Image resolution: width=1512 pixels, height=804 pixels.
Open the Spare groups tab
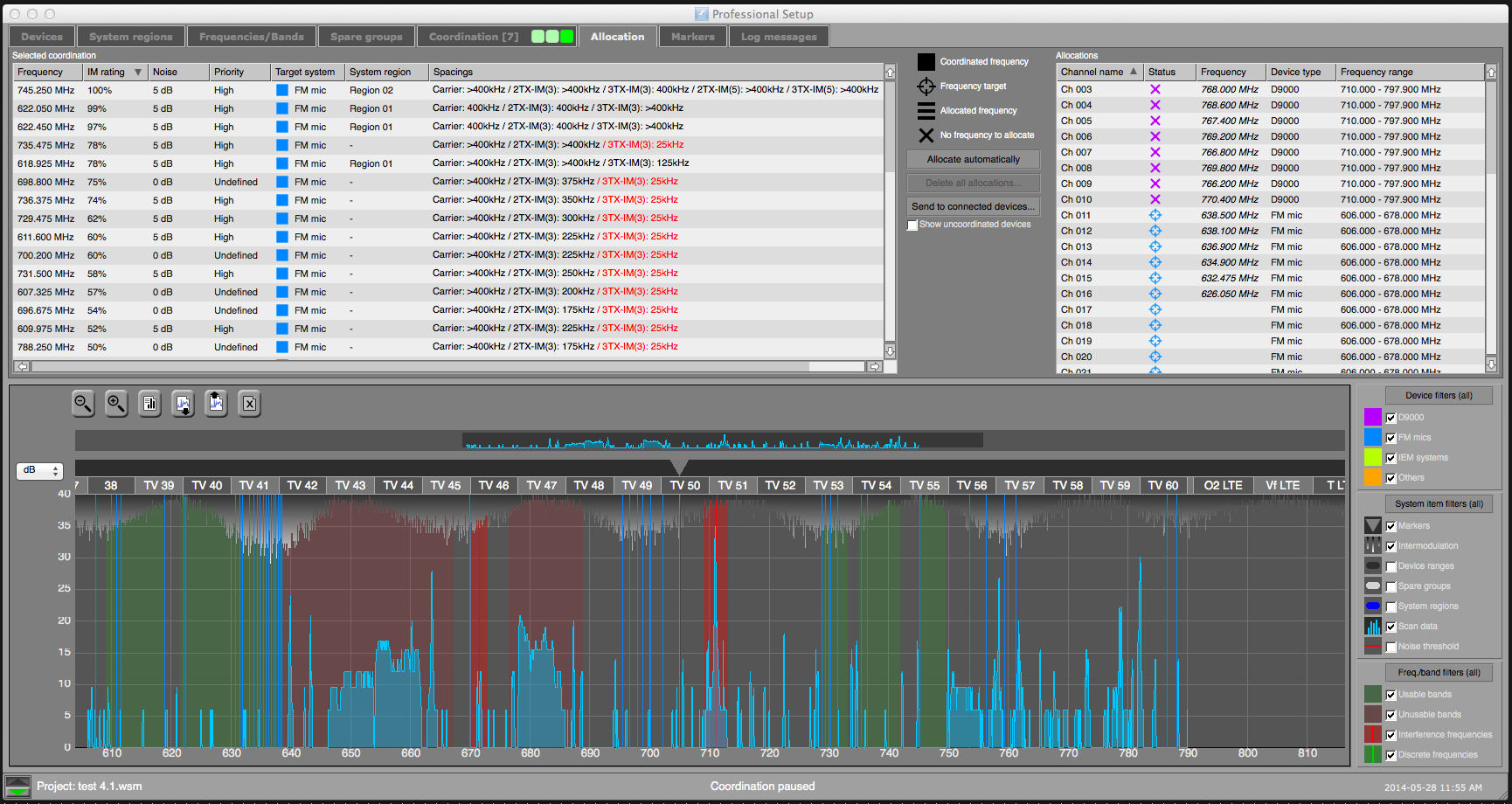[366, 37]
